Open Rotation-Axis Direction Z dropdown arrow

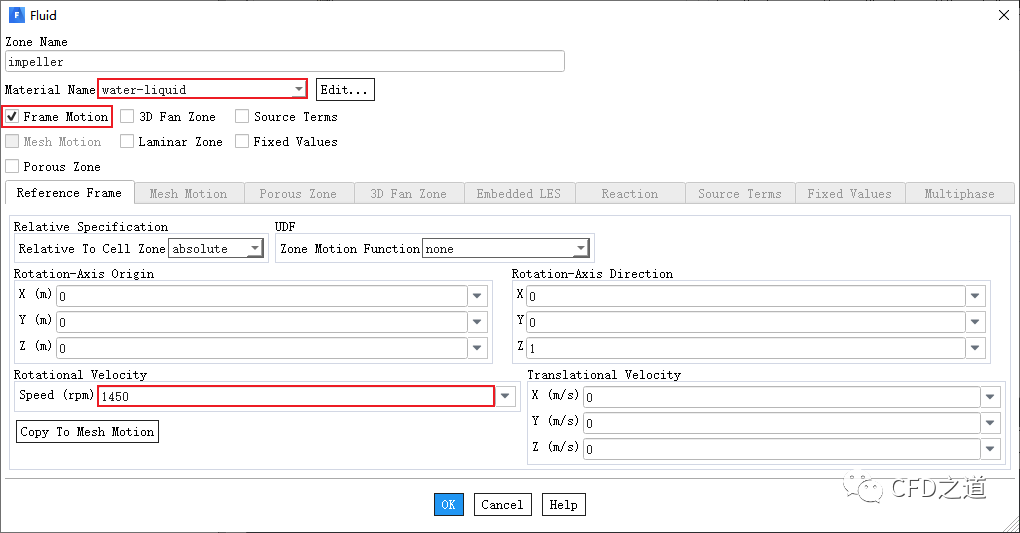click(x=977, y=347)
